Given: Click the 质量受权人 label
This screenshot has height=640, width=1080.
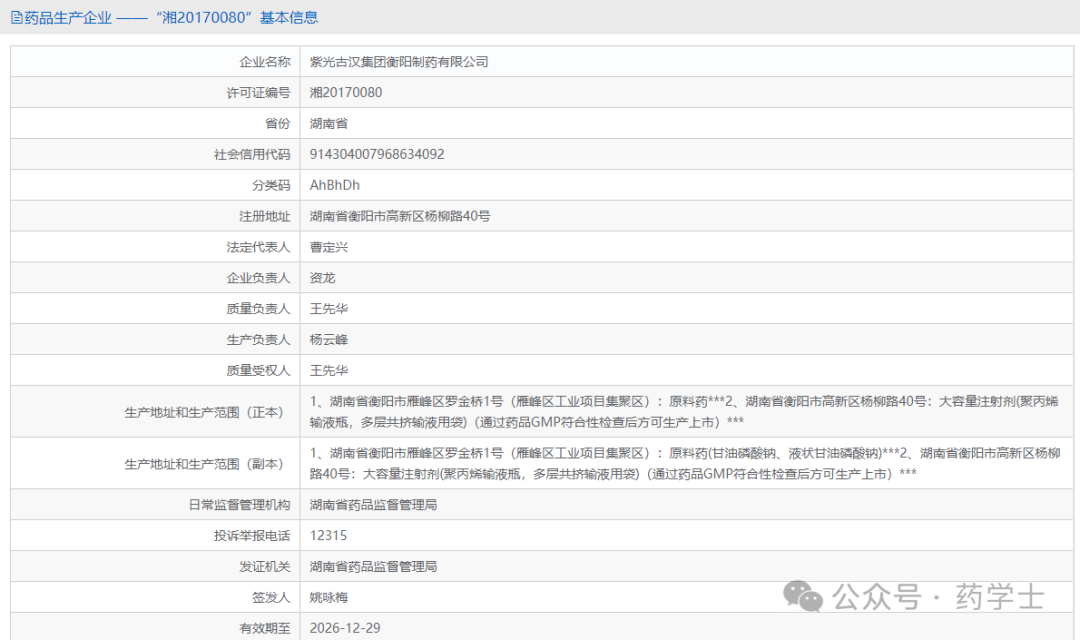Looking at the screenshot, I should pos(258,371).
